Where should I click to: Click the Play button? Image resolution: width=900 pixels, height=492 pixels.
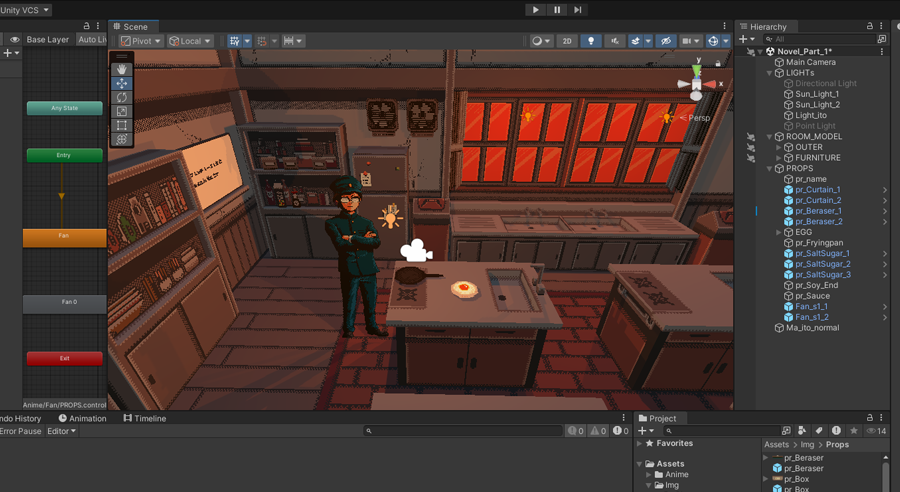(x=536, y=10)
